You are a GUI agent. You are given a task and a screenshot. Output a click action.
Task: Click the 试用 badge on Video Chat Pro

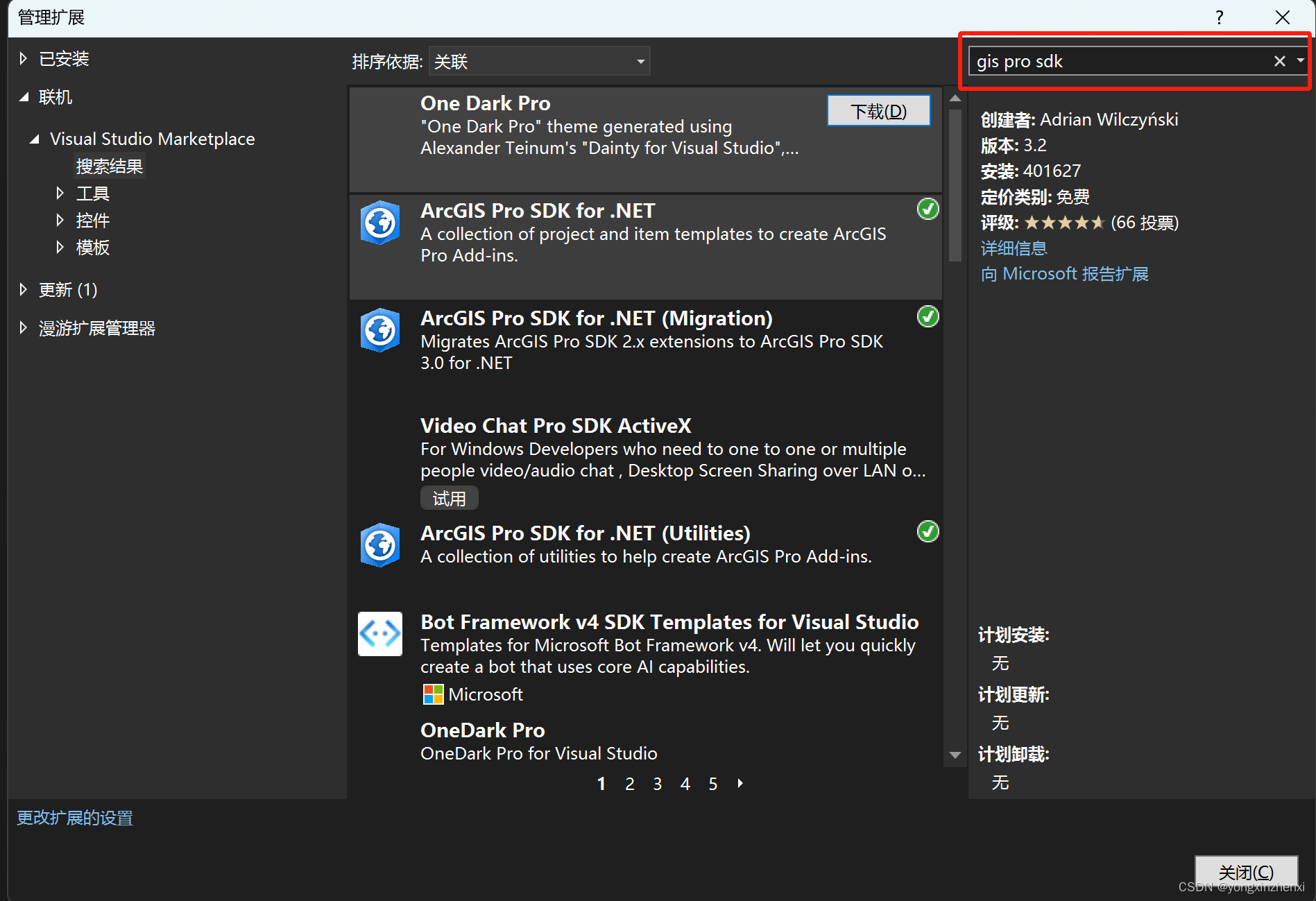449,498
